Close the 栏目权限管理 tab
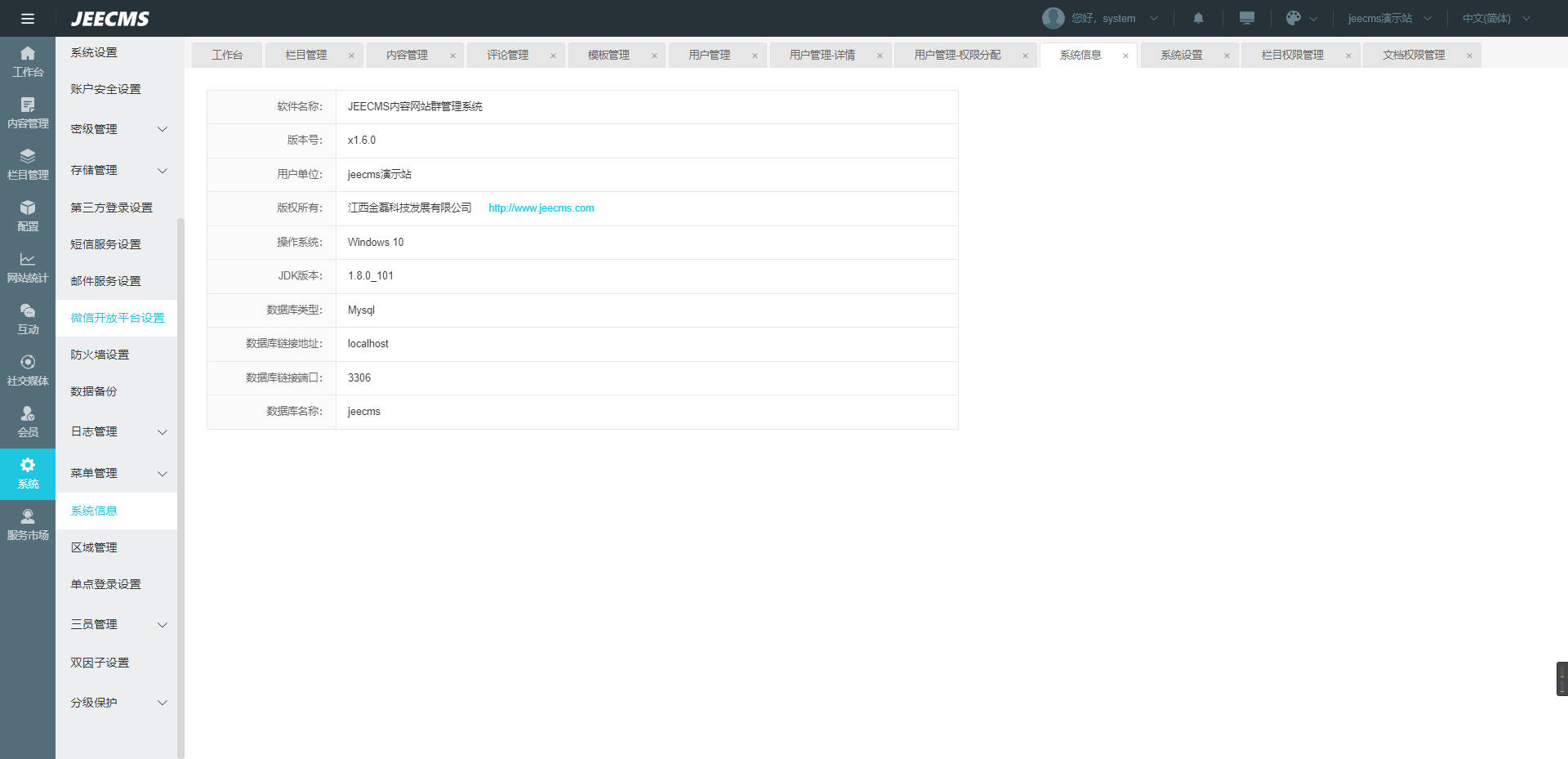The width and height of the screenshot is (1568, 759). point(1348,56)
